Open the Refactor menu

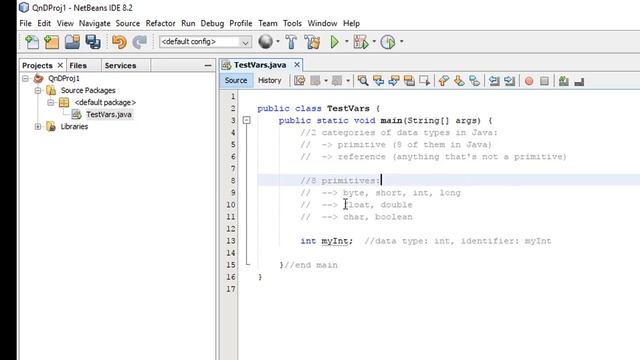point(160,23)
